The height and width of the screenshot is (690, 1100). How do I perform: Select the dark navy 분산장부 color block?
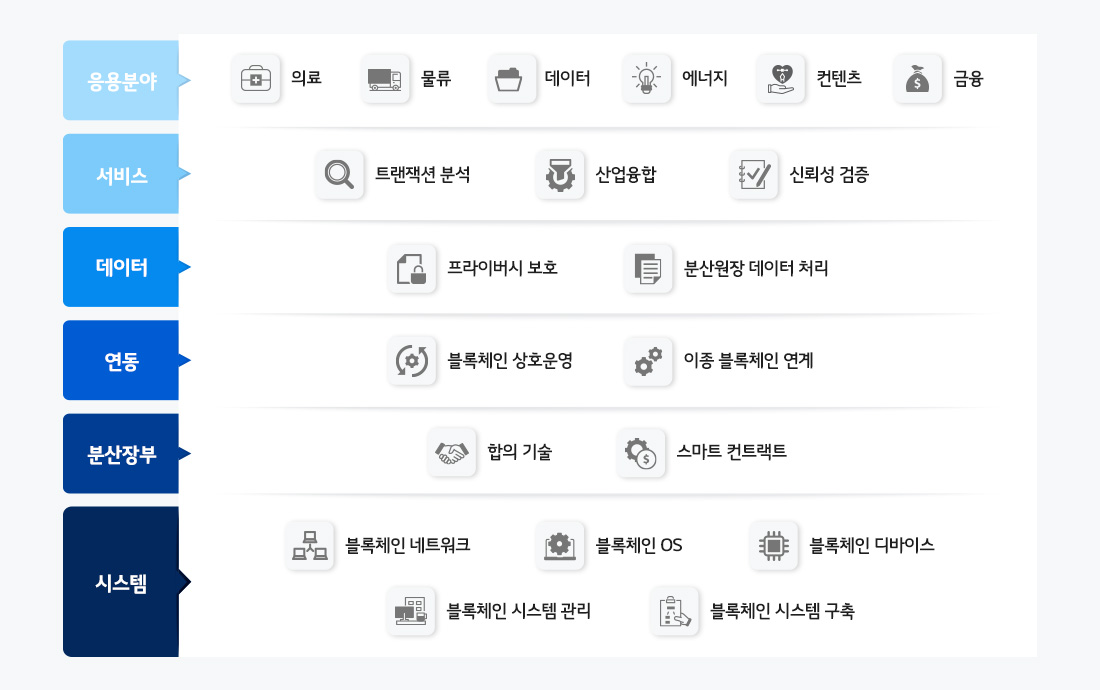pos(120,453)
